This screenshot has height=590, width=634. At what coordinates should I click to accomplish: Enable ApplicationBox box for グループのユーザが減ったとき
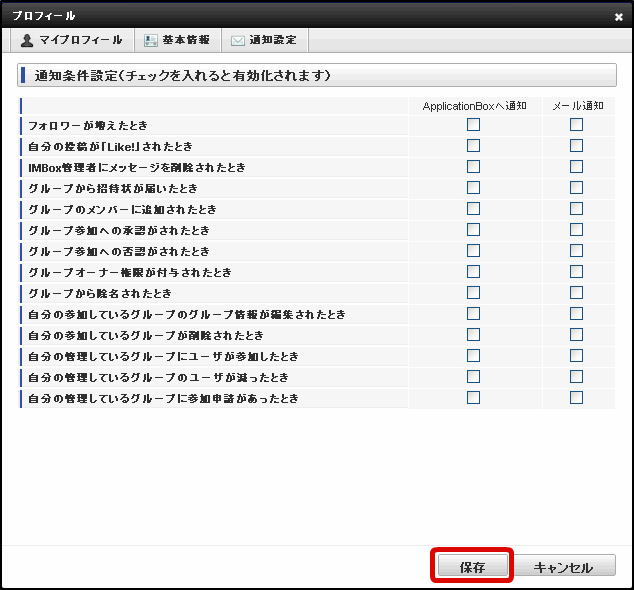click(473, 377)
